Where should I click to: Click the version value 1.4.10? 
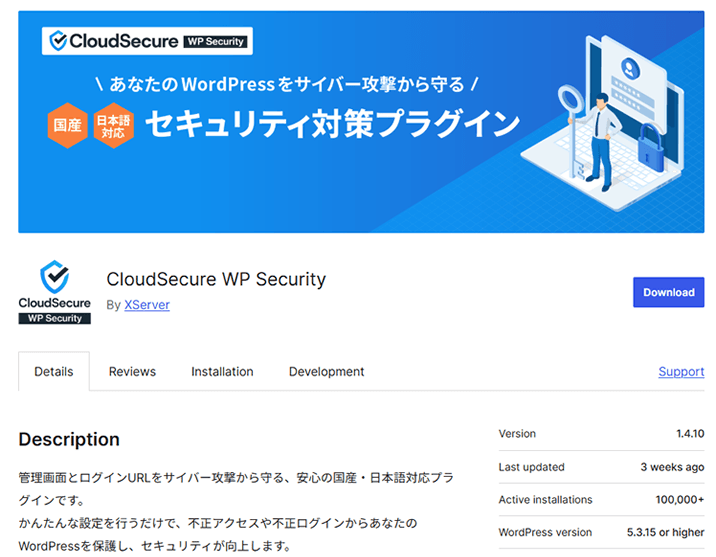pyautogui.click(x=690, y=434)
